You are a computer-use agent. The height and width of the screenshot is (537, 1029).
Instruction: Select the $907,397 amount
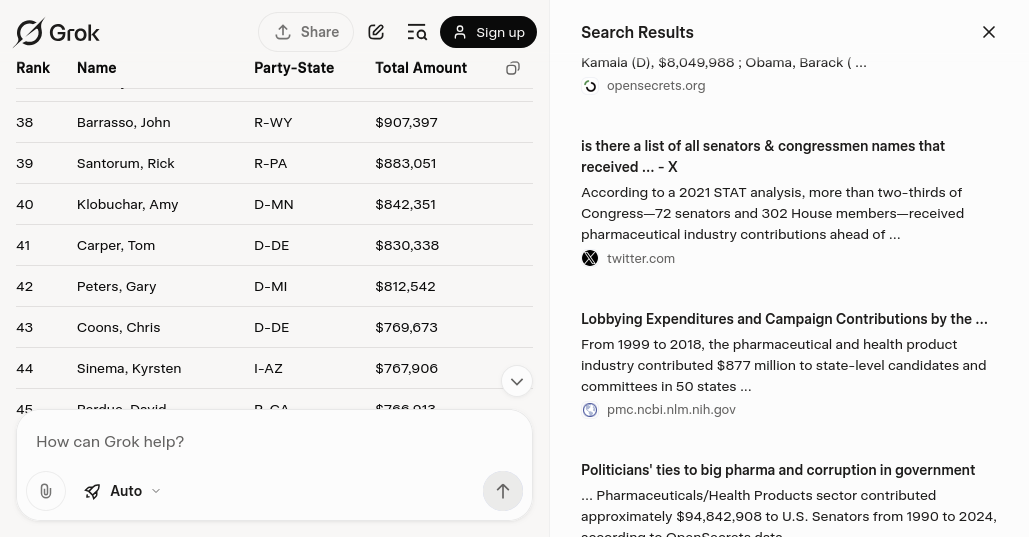[x=406, y=123]
